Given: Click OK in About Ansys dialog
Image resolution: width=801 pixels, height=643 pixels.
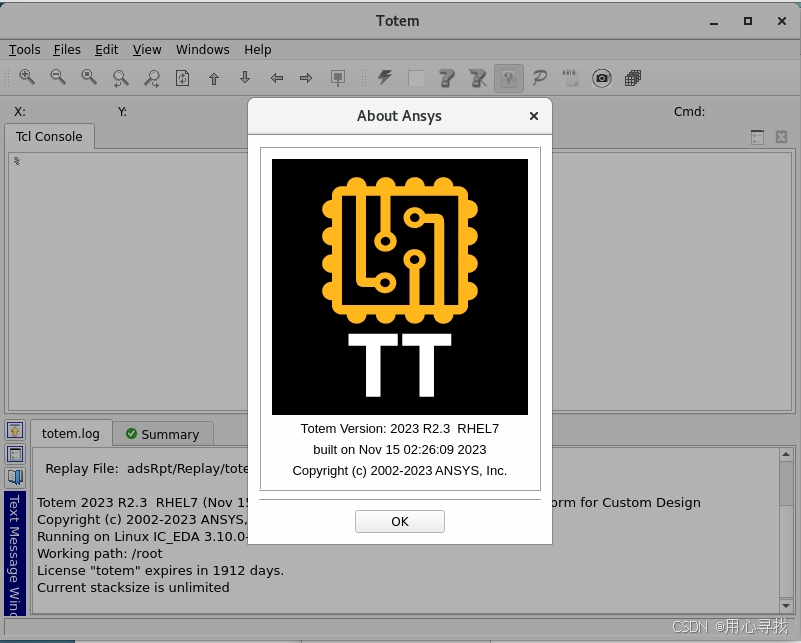Looking at the screenshot, I should pyautogui.click(x=400, y=521).
